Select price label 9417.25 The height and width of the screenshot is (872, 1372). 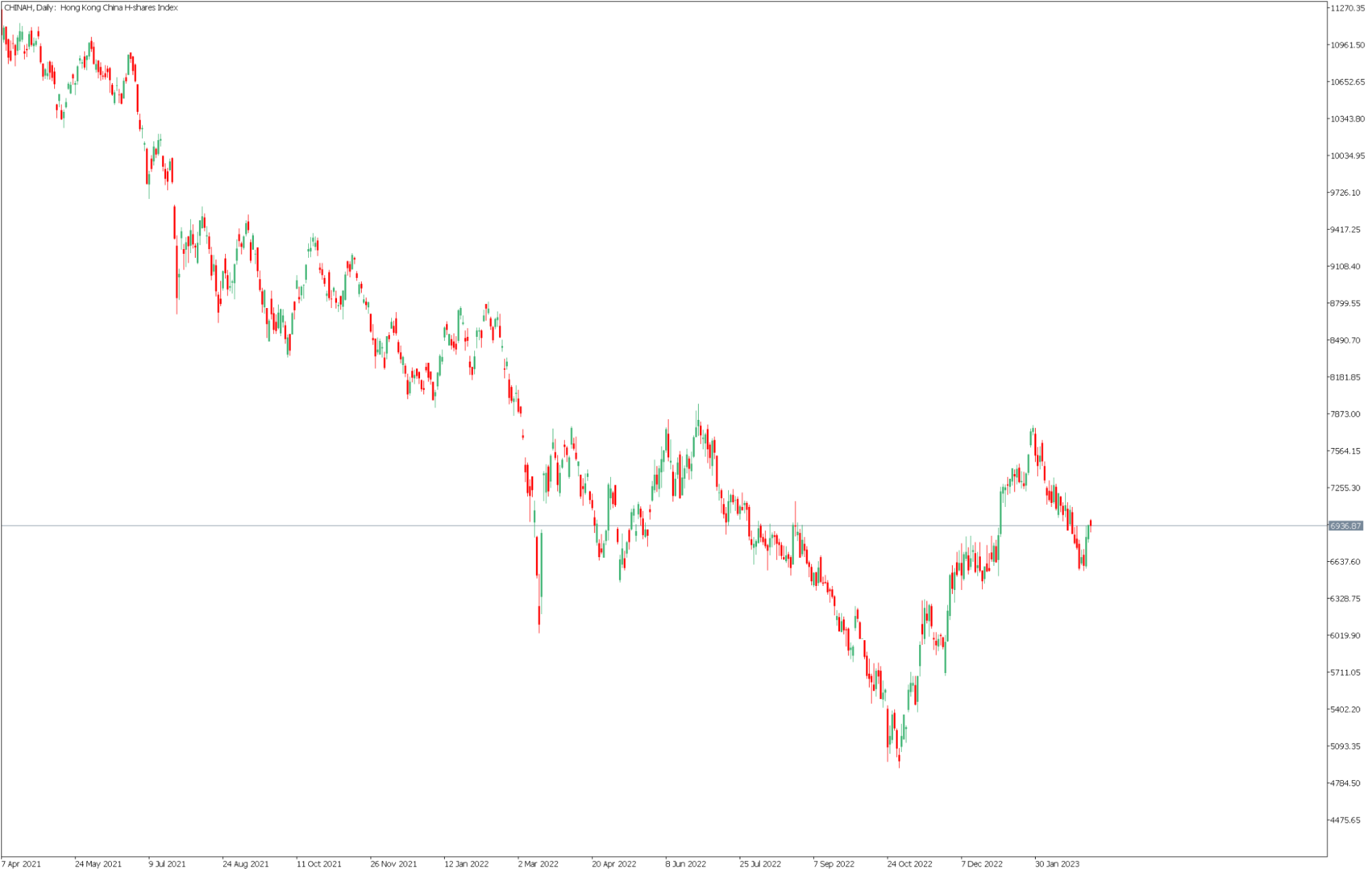[x=1345, y=230]
